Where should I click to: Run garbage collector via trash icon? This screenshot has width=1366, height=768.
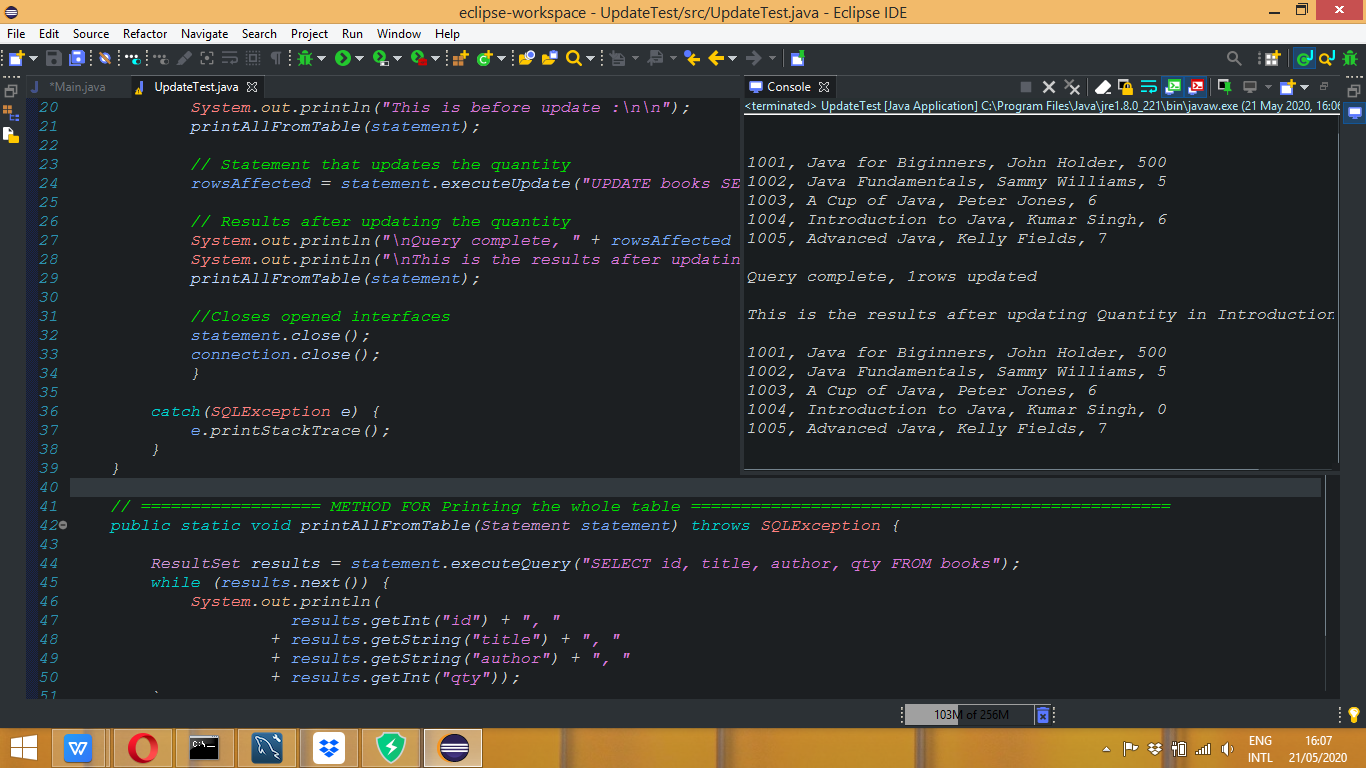(x=1042, y=715)
